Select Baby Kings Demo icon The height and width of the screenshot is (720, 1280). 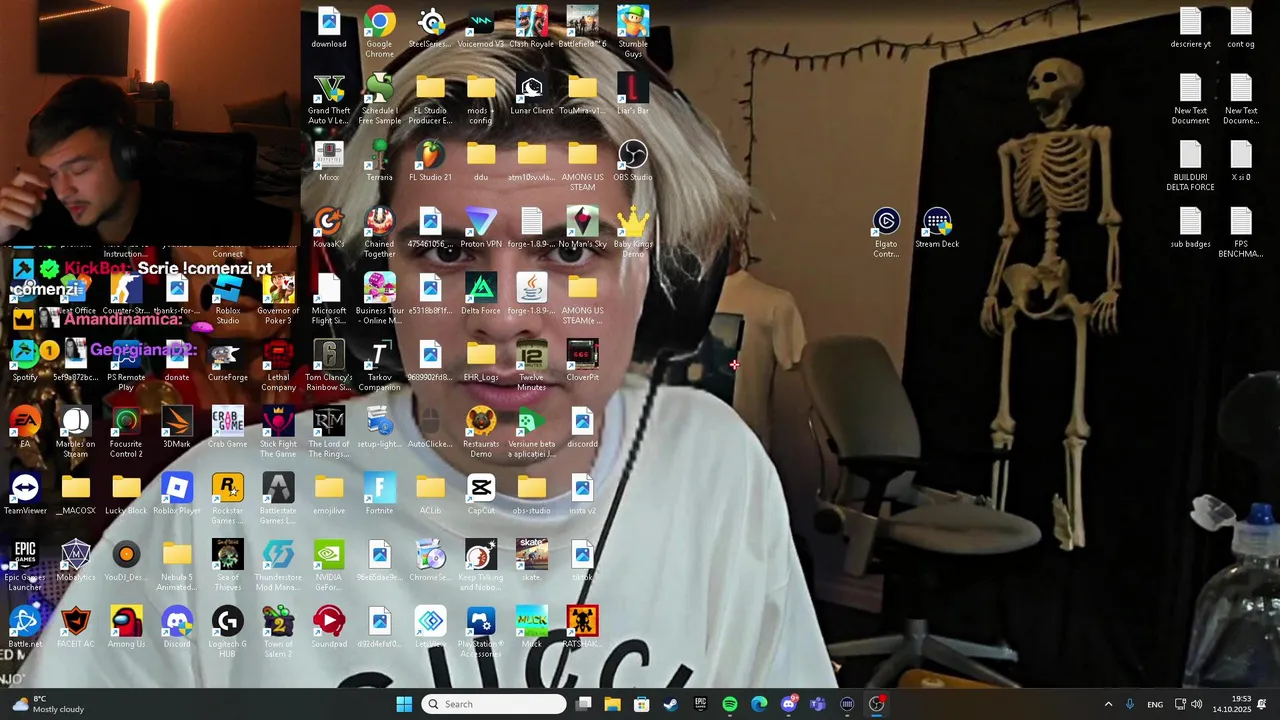coord(633,231)
